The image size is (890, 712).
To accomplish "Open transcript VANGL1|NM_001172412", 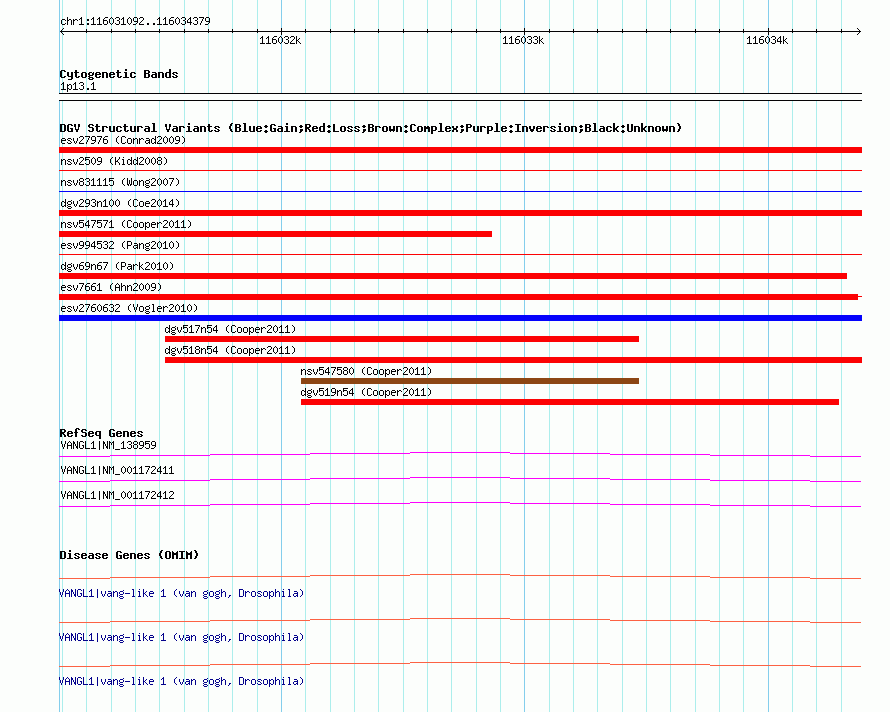I will click(117, 495).
